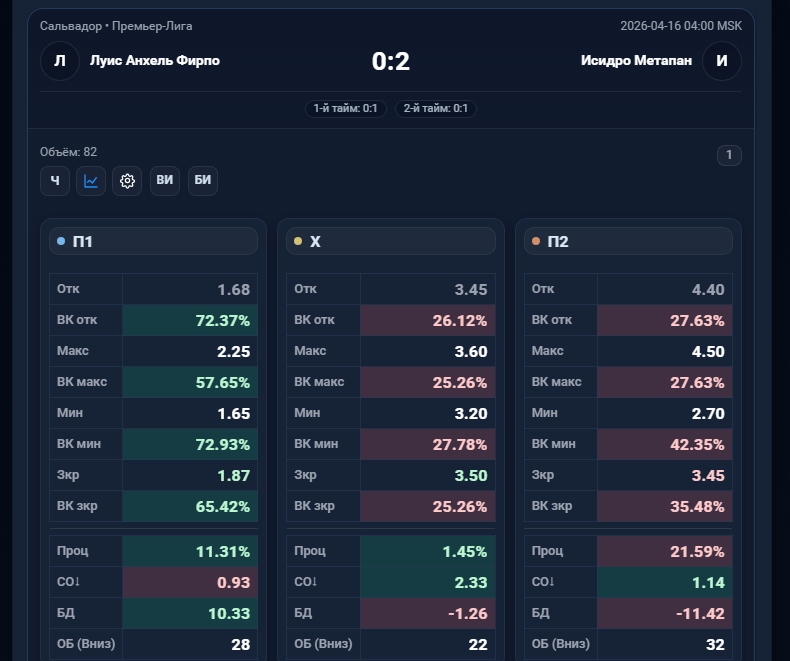790x661 pixels.
Task: Click the orange dot in the П2 header
Action: 536,241
